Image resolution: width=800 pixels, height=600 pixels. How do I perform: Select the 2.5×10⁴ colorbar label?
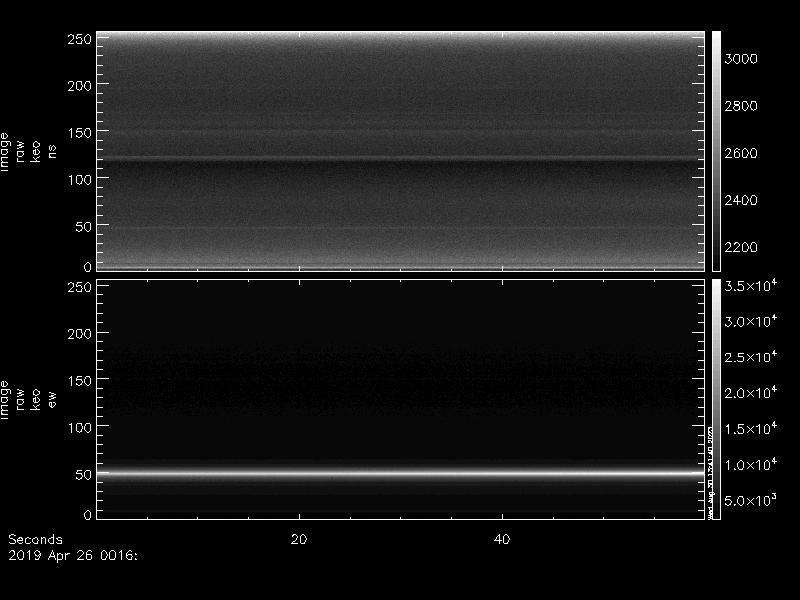751,357
